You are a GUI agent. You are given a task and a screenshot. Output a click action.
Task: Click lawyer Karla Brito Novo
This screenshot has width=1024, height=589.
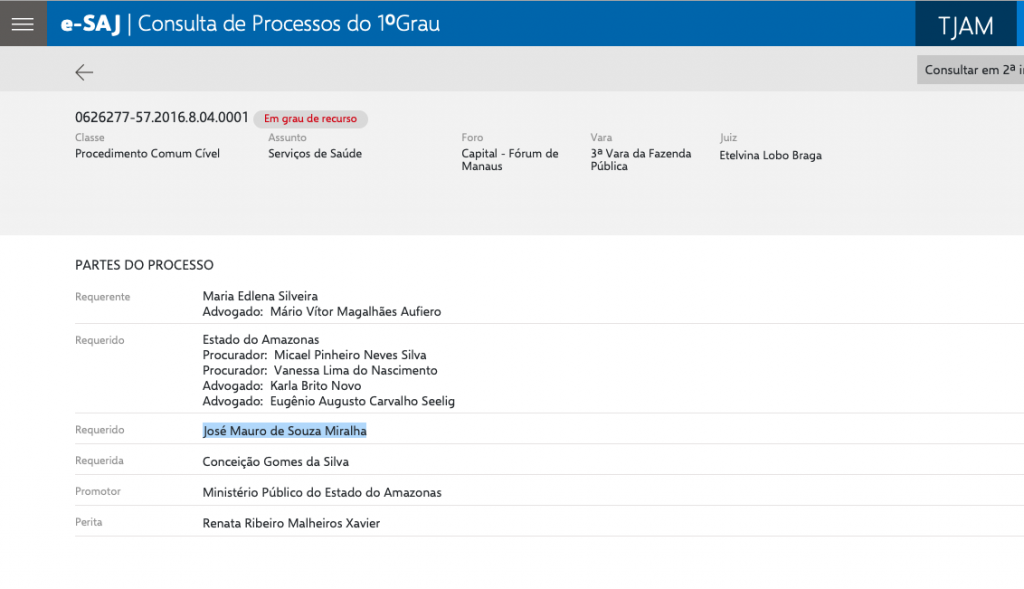click(315, 386)
